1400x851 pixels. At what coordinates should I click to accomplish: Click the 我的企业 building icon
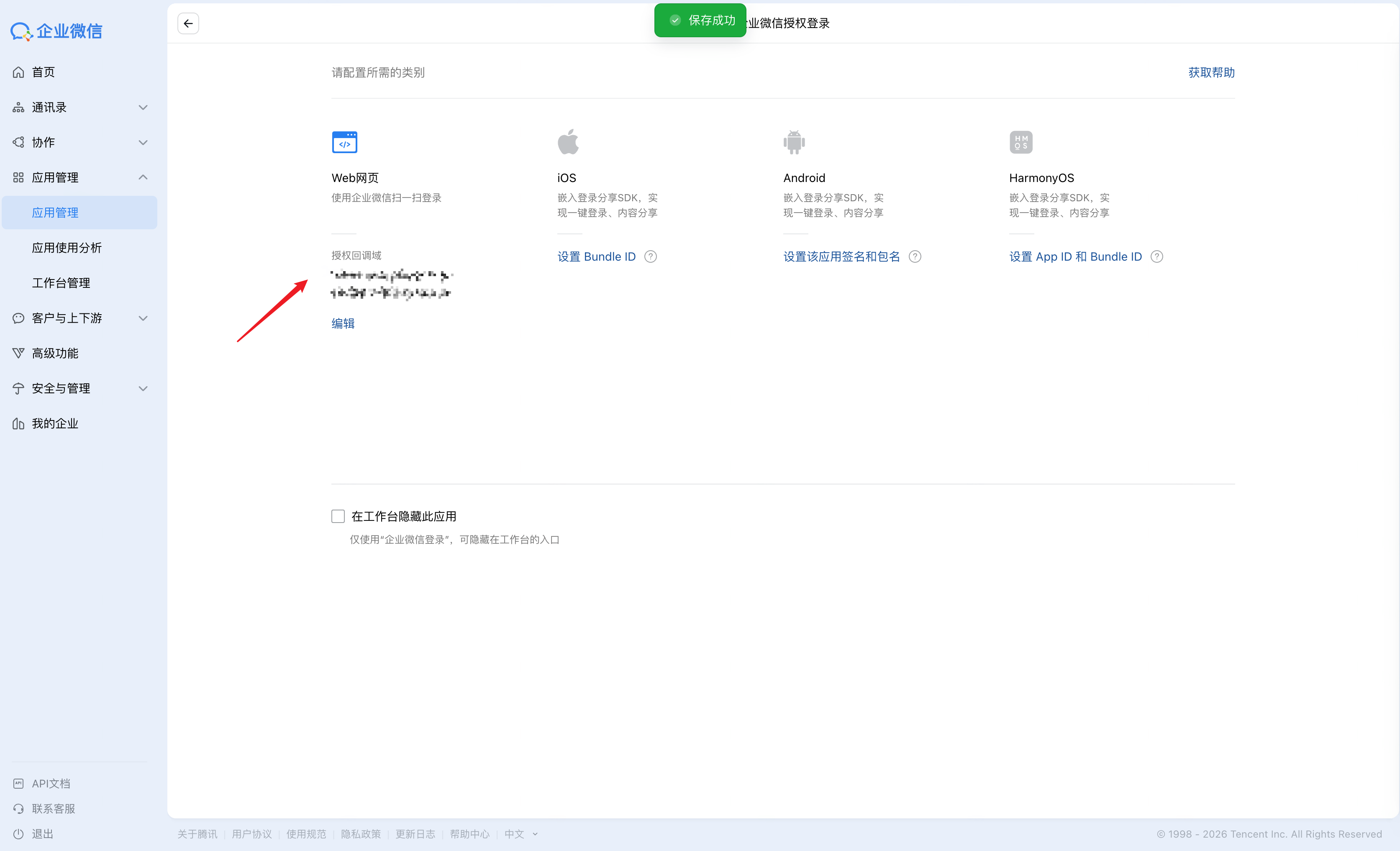[x=18, y=424]
